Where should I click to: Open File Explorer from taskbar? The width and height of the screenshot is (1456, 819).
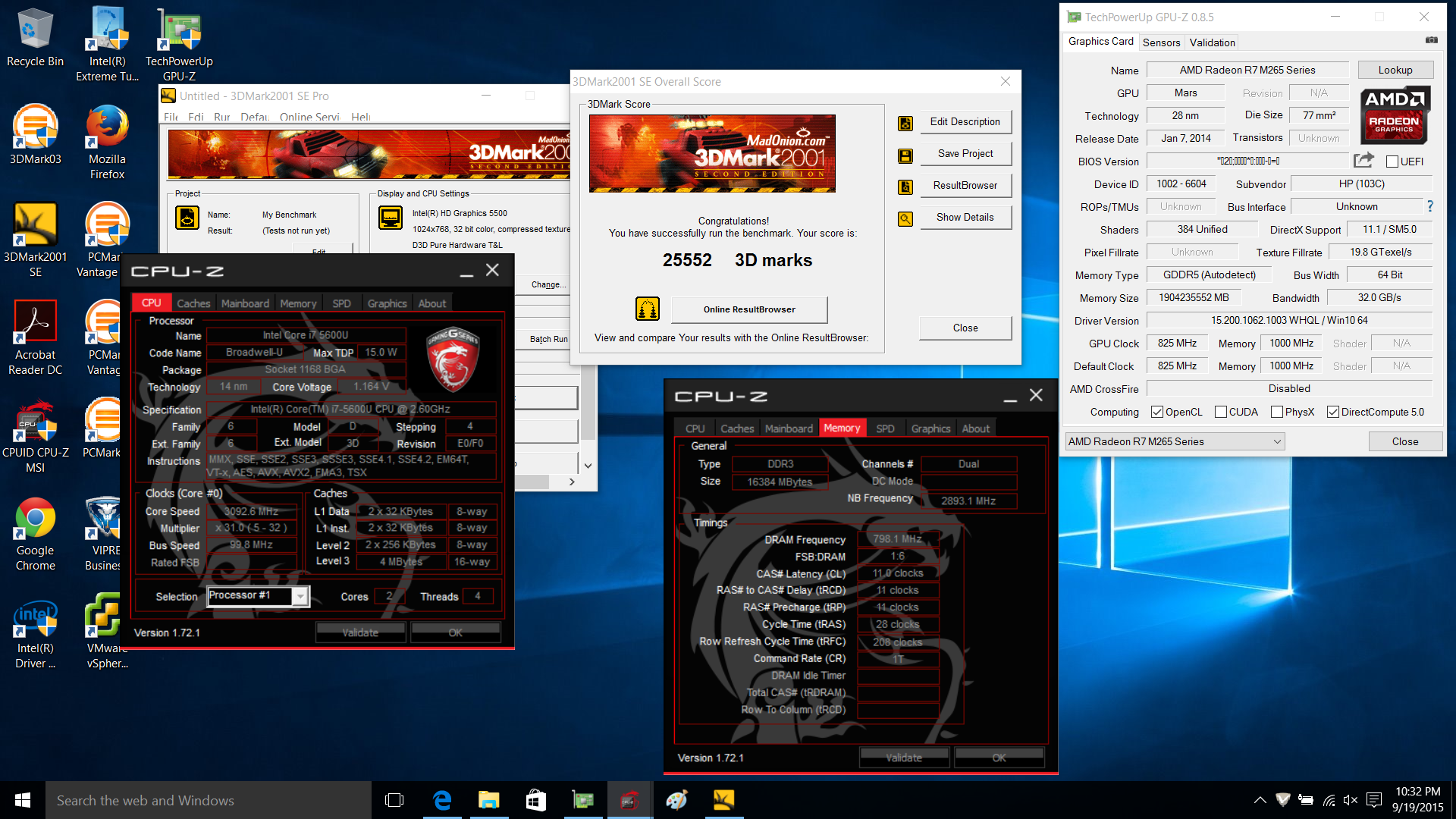point(489,800)
